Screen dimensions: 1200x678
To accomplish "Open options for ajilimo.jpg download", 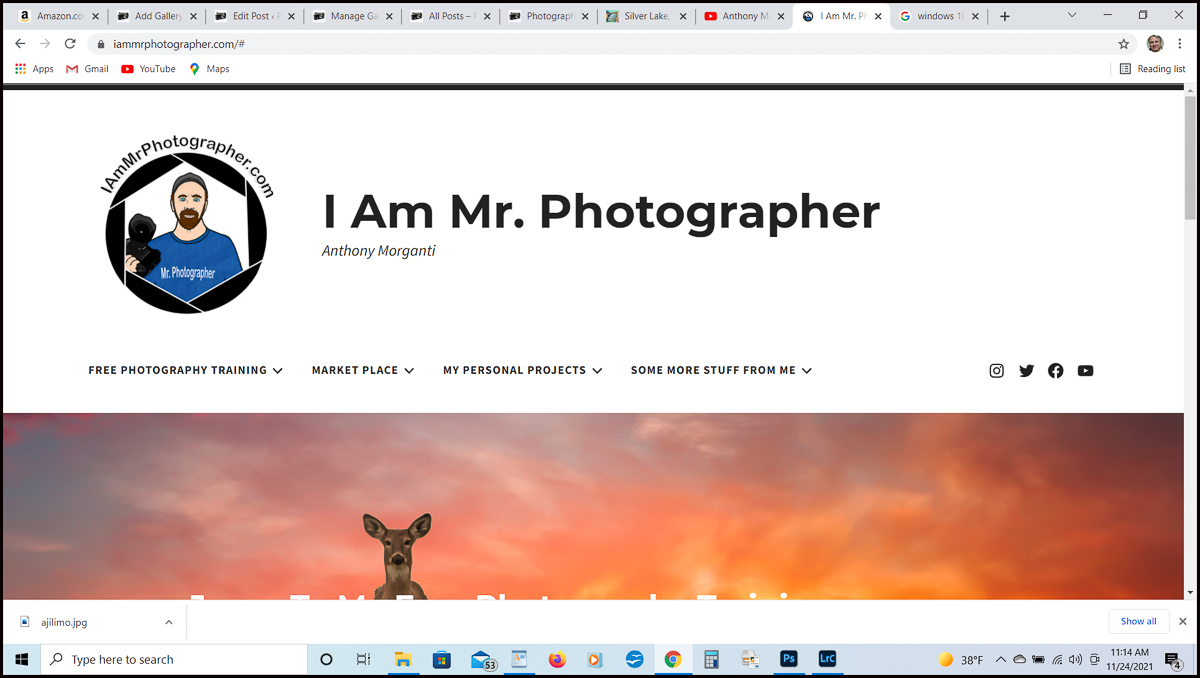I will tap(169, 622).
